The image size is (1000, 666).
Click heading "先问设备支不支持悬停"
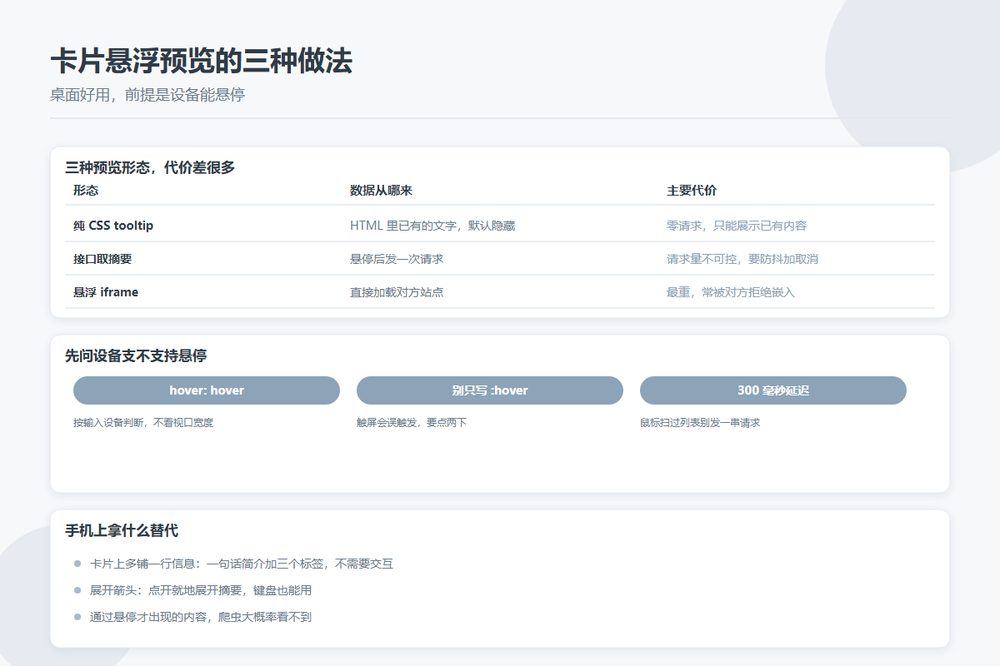pyautogui.click(x=136, y=355)
